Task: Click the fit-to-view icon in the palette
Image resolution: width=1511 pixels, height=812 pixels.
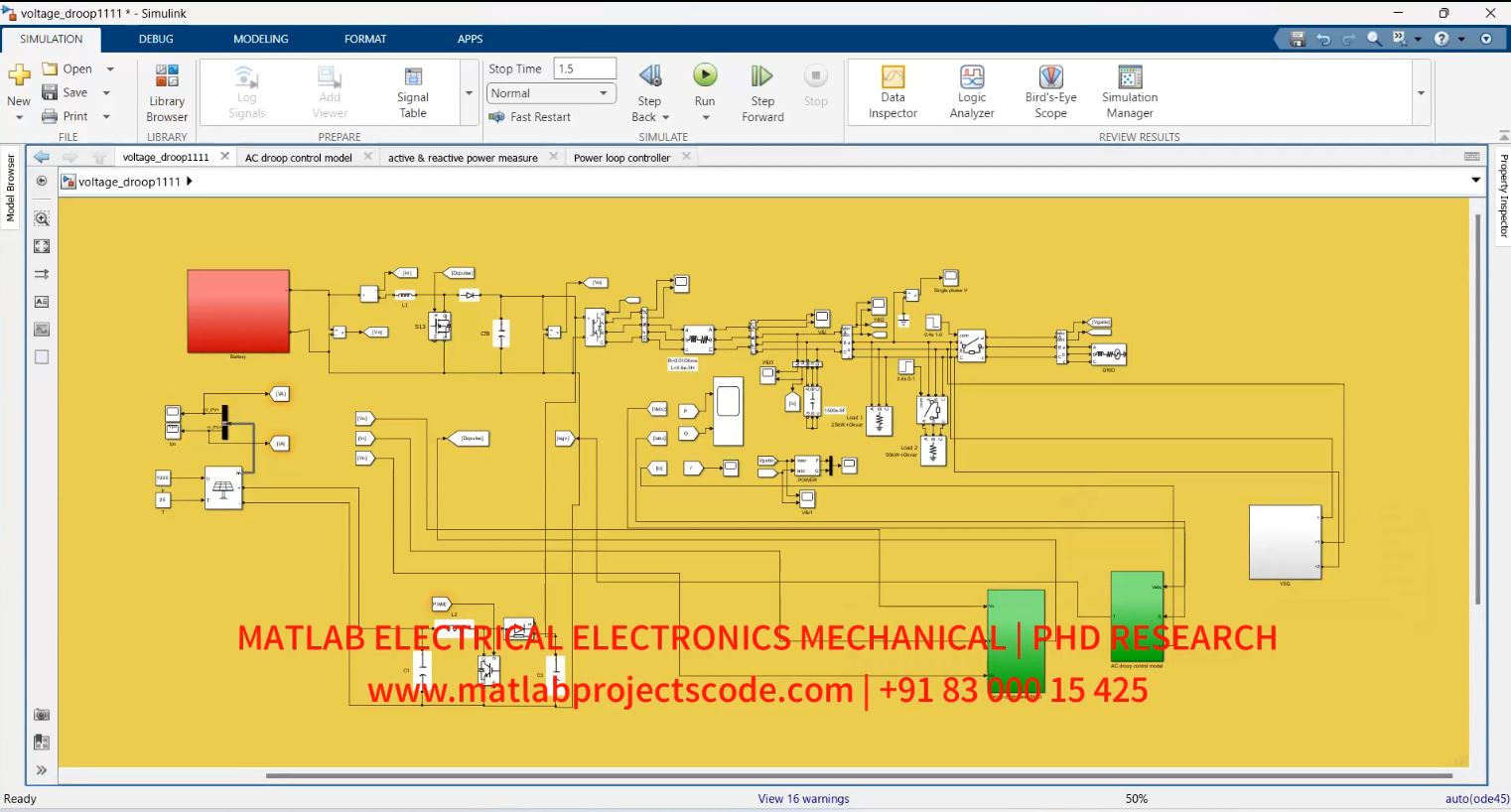Action: [x=42, y=246]
